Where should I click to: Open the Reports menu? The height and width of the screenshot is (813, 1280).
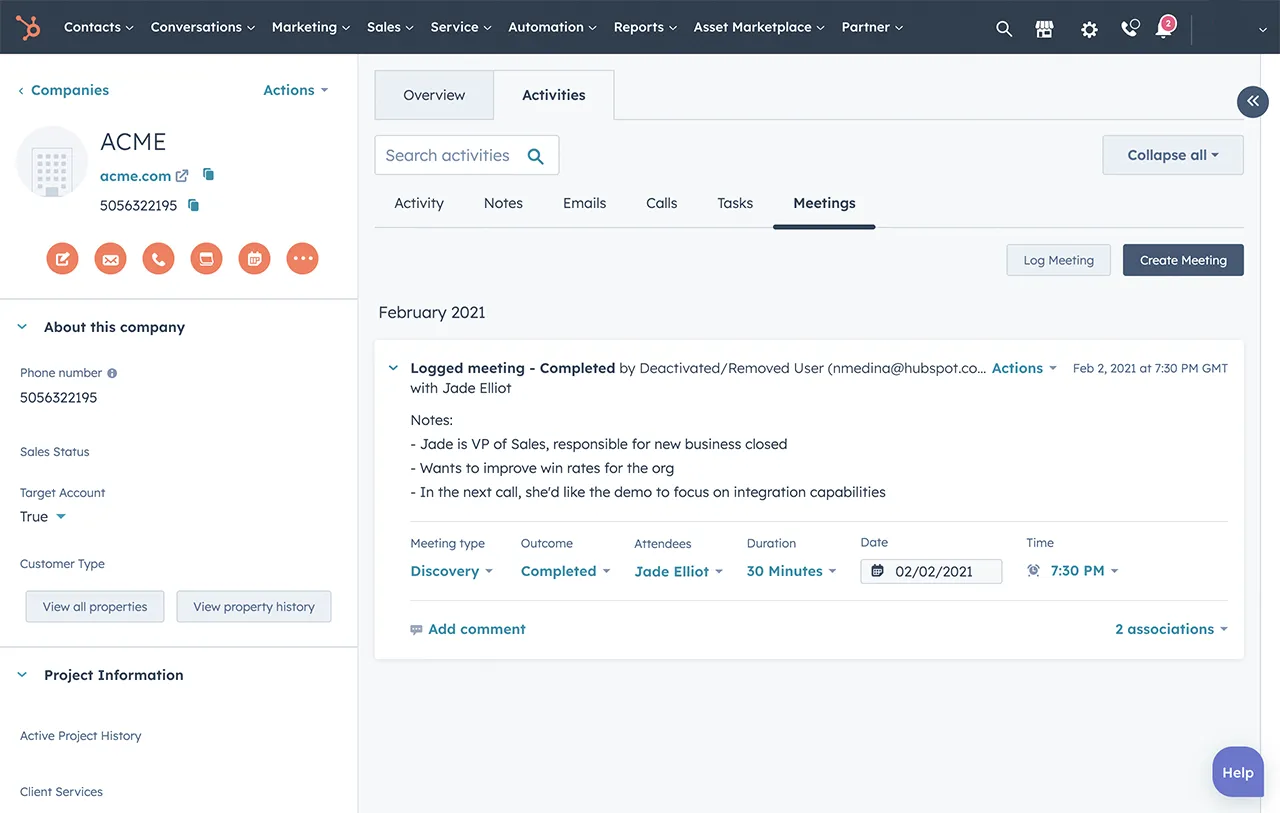click(x=645, y=27)
